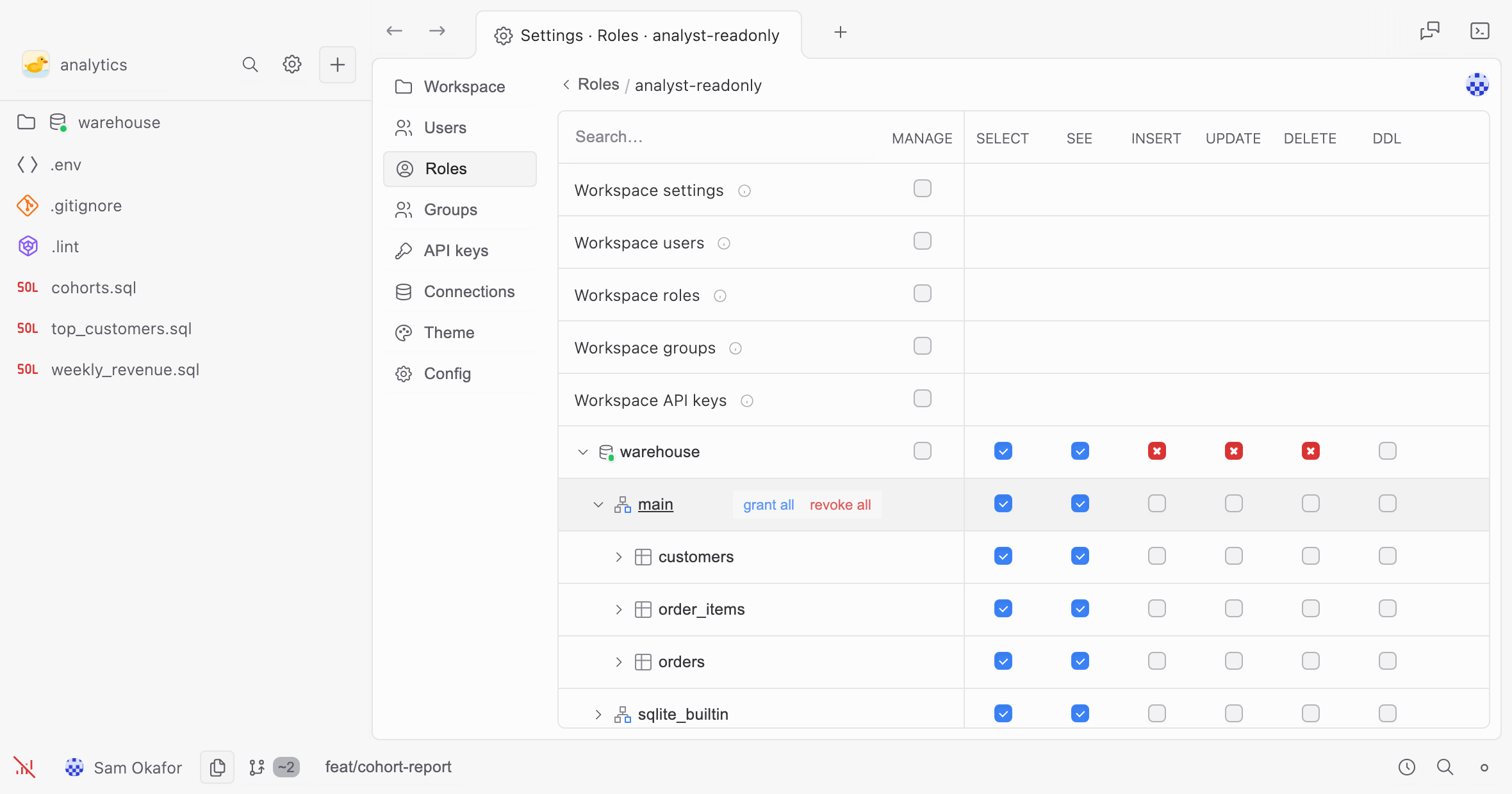Toggle MANAGE checkbox for Workspace roles
This screenshot has width=1512, height=794.
point(923,294)
